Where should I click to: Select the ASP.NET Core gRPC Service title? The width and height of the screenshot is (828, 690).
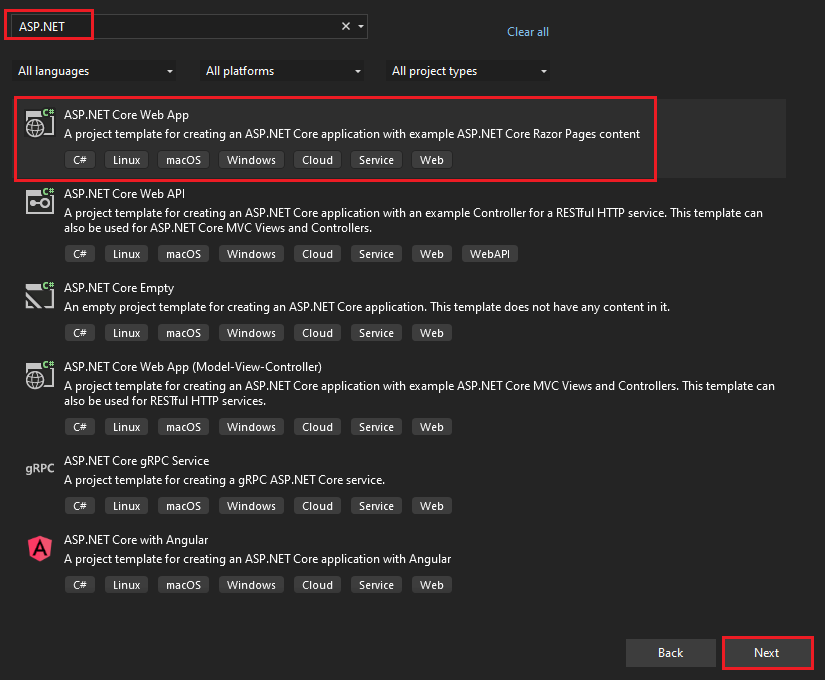pyautogui.click(x=136, y=461)
